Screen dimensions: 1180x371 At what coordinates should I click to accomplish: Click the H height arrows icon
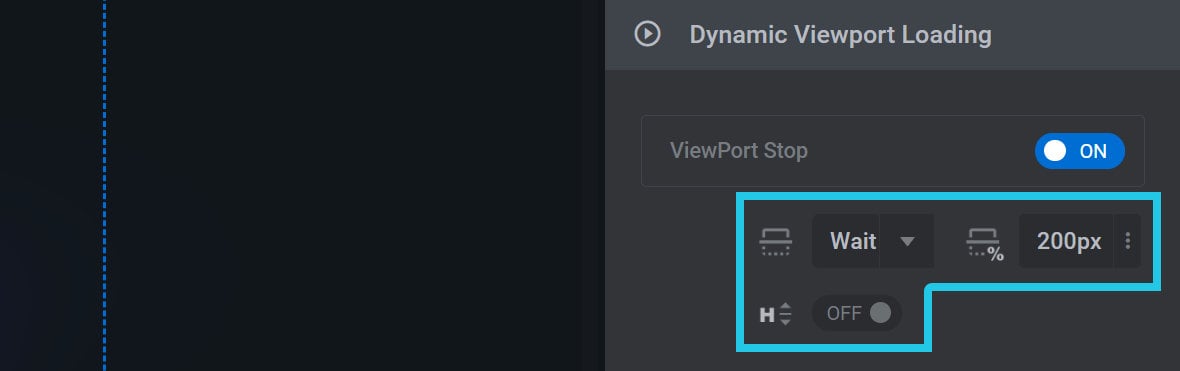pyautogui.click(x=775, y=314)
